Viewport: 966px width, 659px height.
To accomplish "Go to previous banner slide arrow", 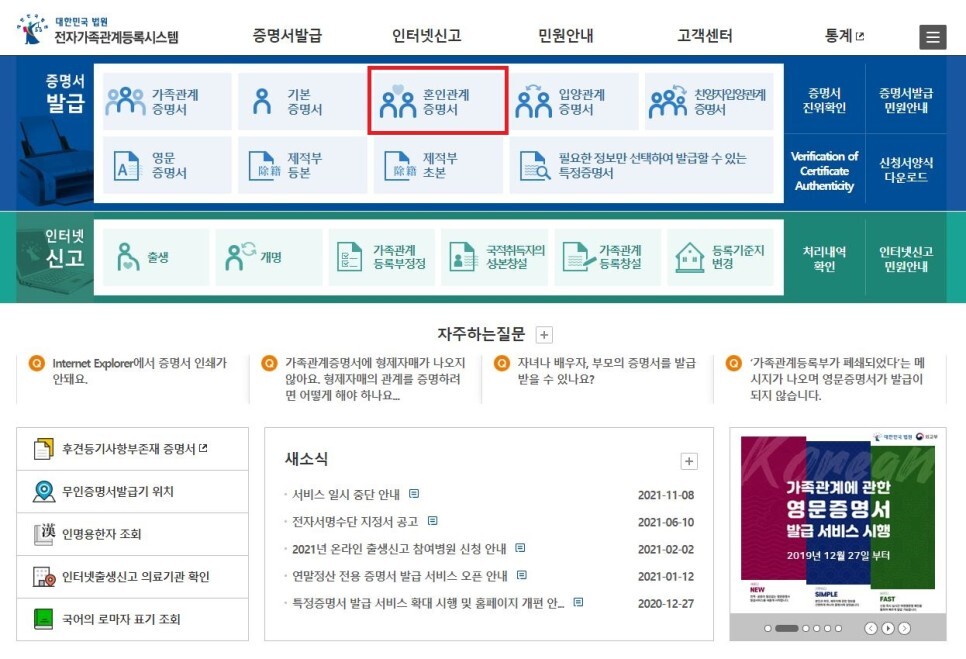I will pyautogui.click(x=871, y=628).
